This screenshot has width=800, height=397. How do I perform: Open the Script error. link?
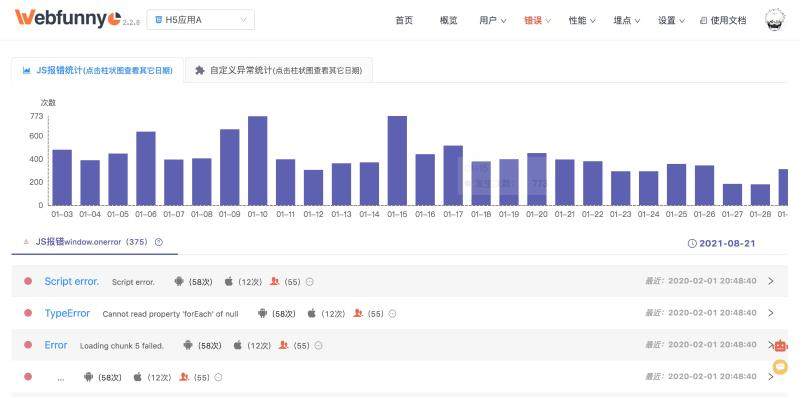tap(71, 281)
